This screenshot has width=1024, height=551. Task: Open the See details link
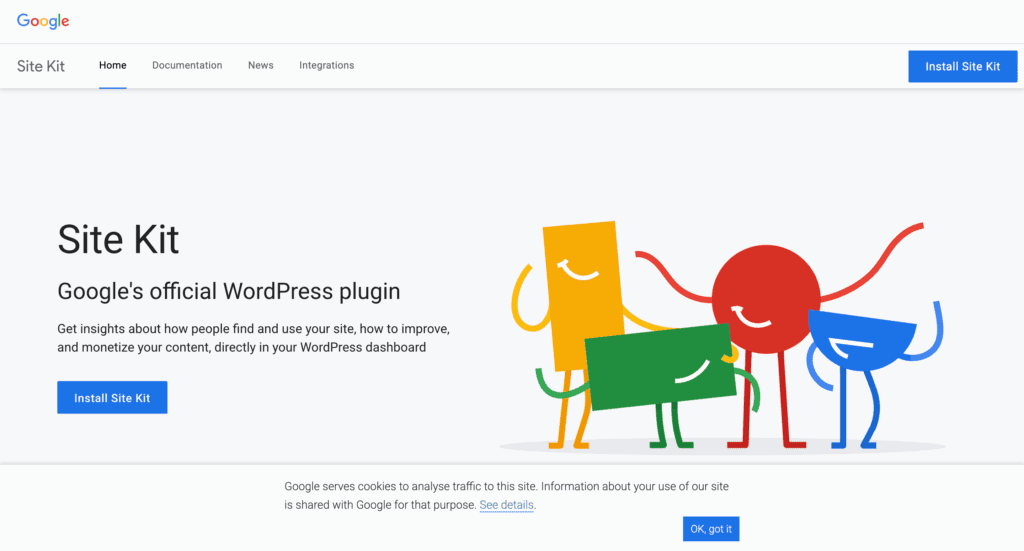coord(506,505)
